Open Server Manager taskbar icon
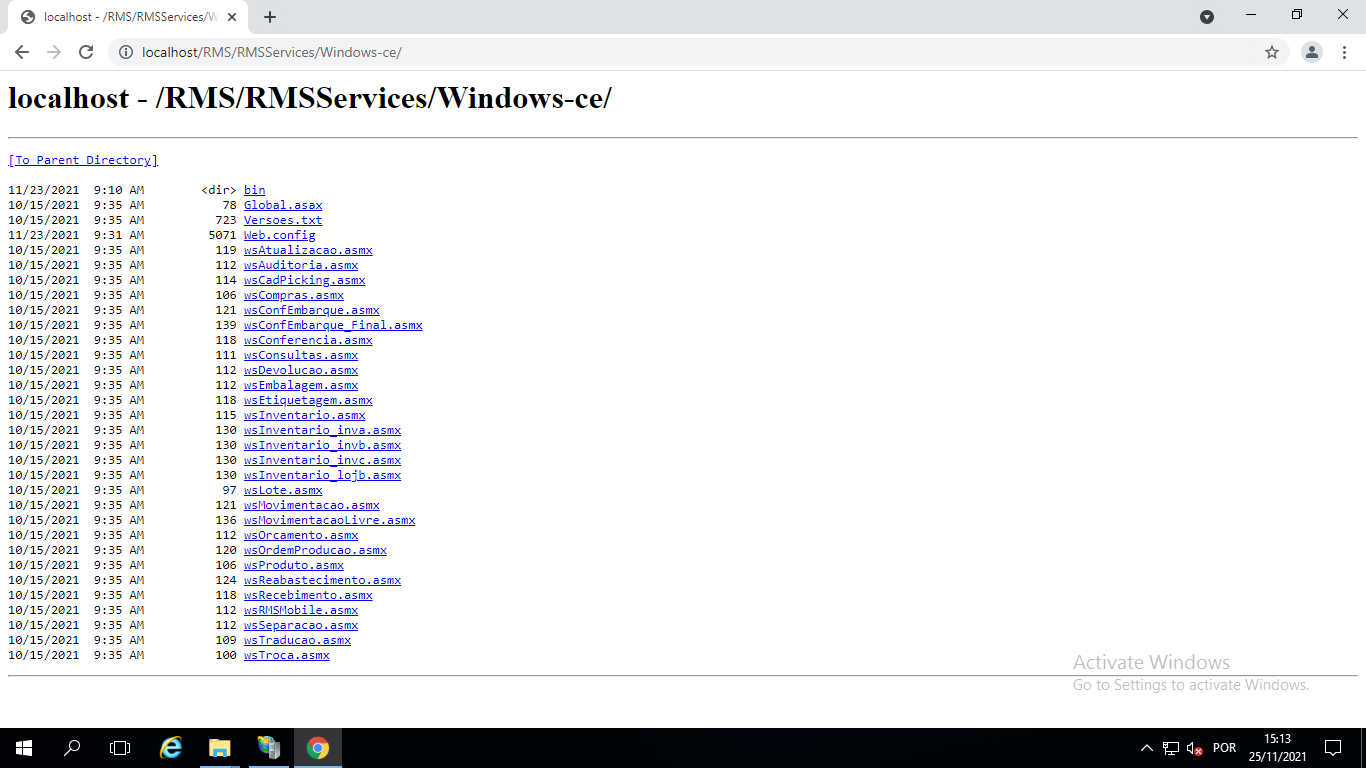This screenshot has width=1366, height=768. coord(268,748)
